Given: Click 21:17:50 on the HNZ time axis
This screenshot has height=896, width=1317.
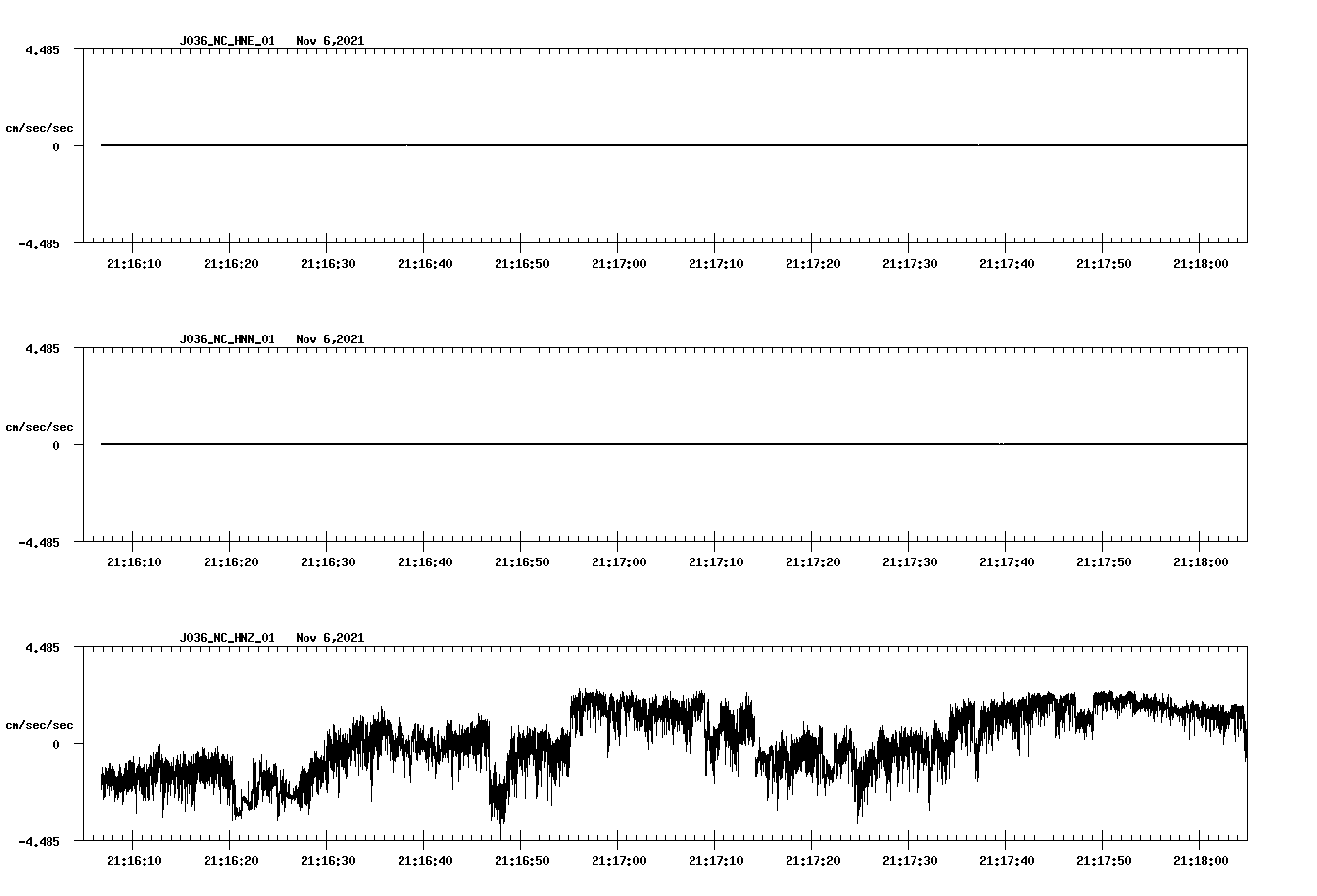Looking at the screenshot, I should [1104, 861].
